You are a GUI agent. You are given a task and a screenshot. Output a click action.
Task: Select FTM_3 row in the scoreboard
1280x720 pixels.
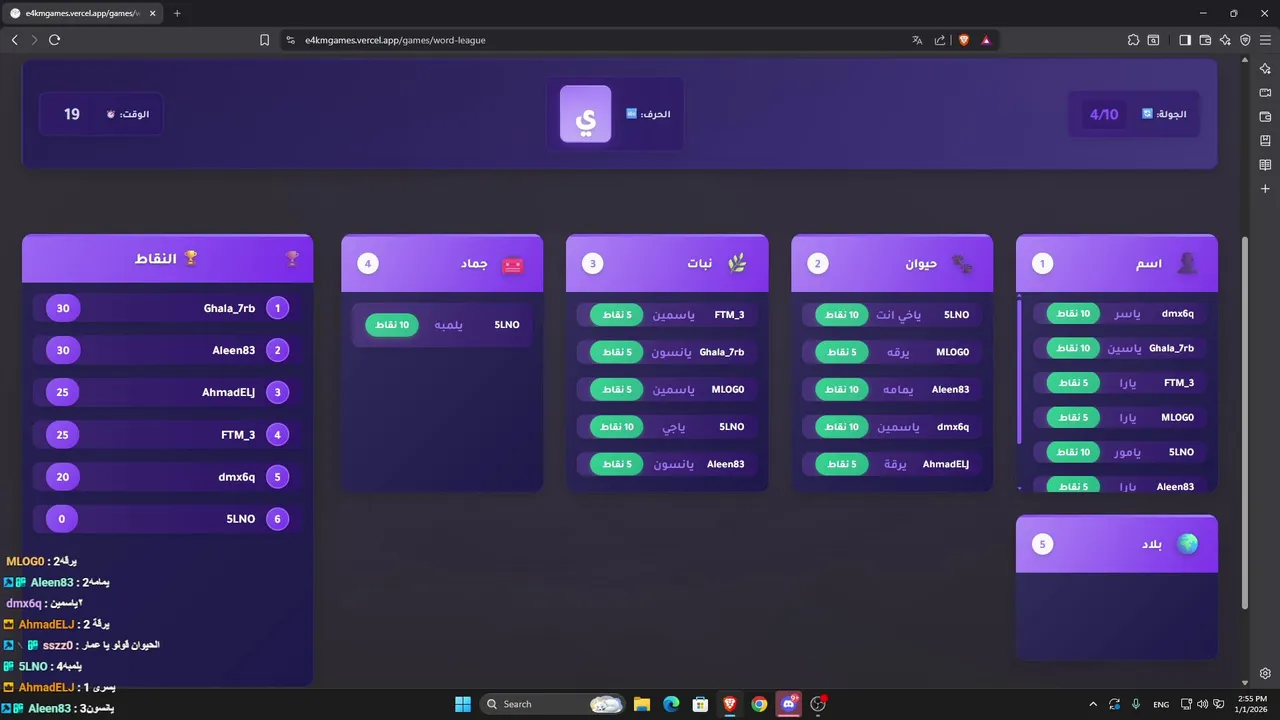(x=167, y=435)
